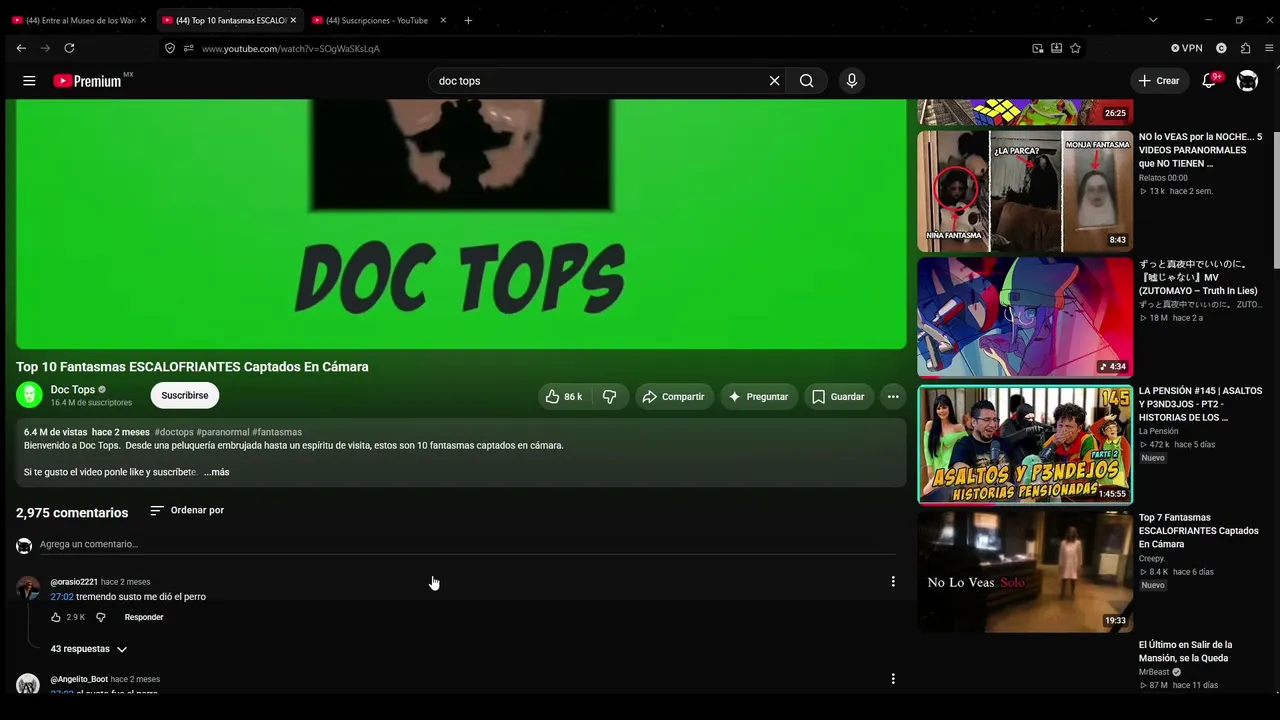This screenshot has width=1280, height=720.
Task: Open browser extensions puzzle icon
Action: pyautogui.click(x=1245, y=48)
